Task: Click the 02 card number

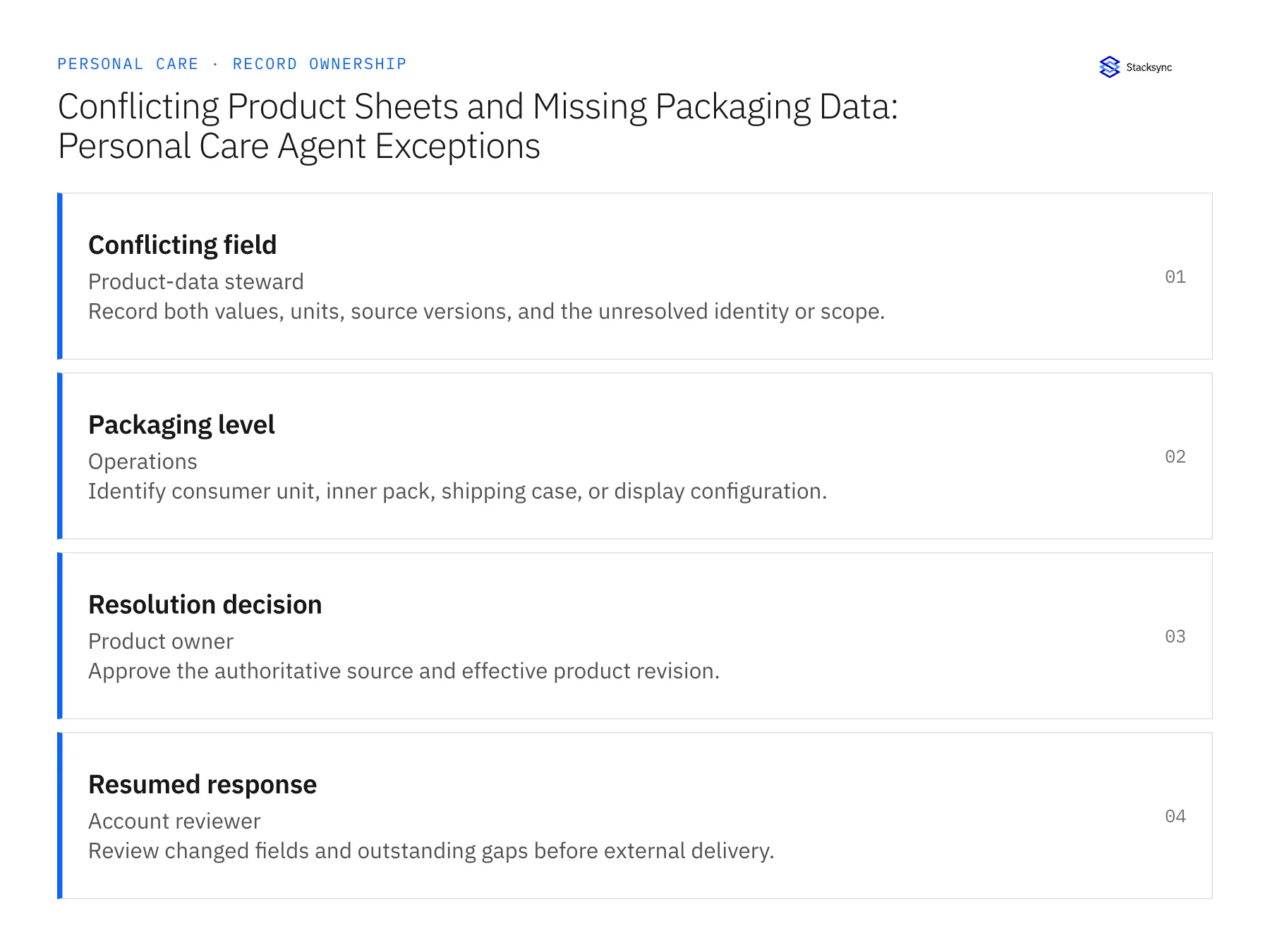Action: coord(1175,456)
